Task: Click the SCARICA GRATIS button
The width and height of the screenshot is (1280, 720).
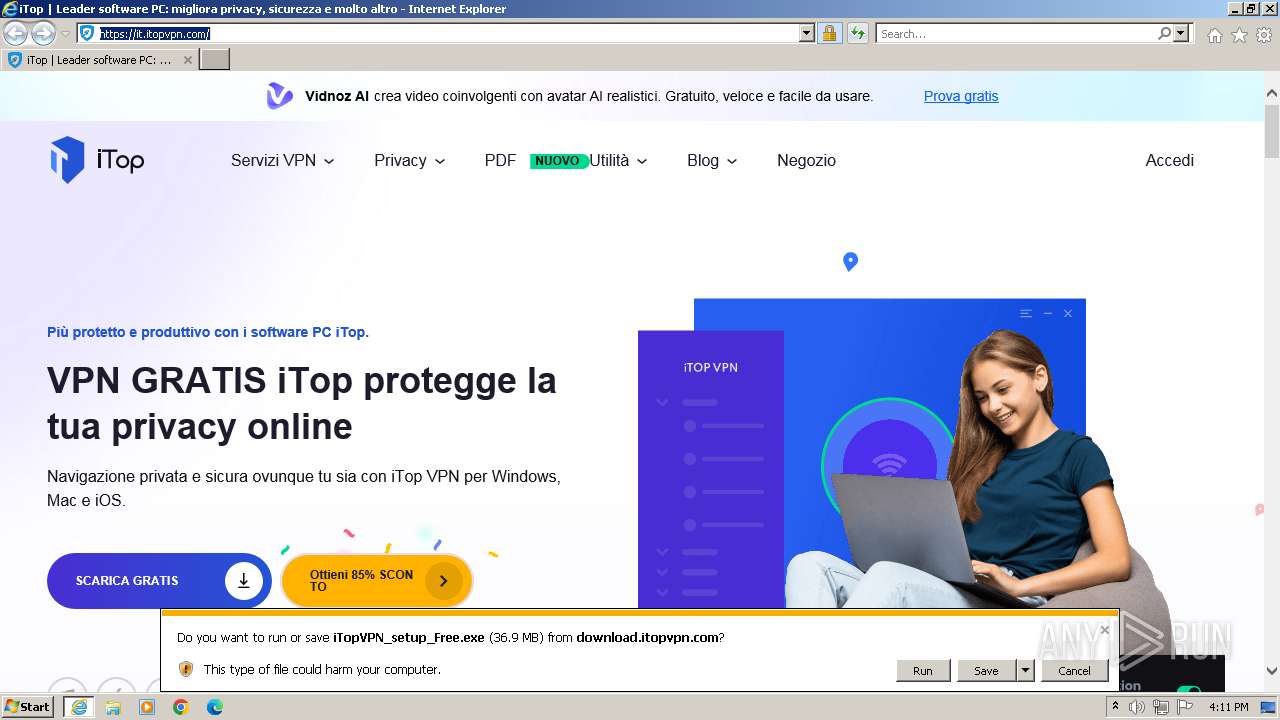Action: coord(159,580)
